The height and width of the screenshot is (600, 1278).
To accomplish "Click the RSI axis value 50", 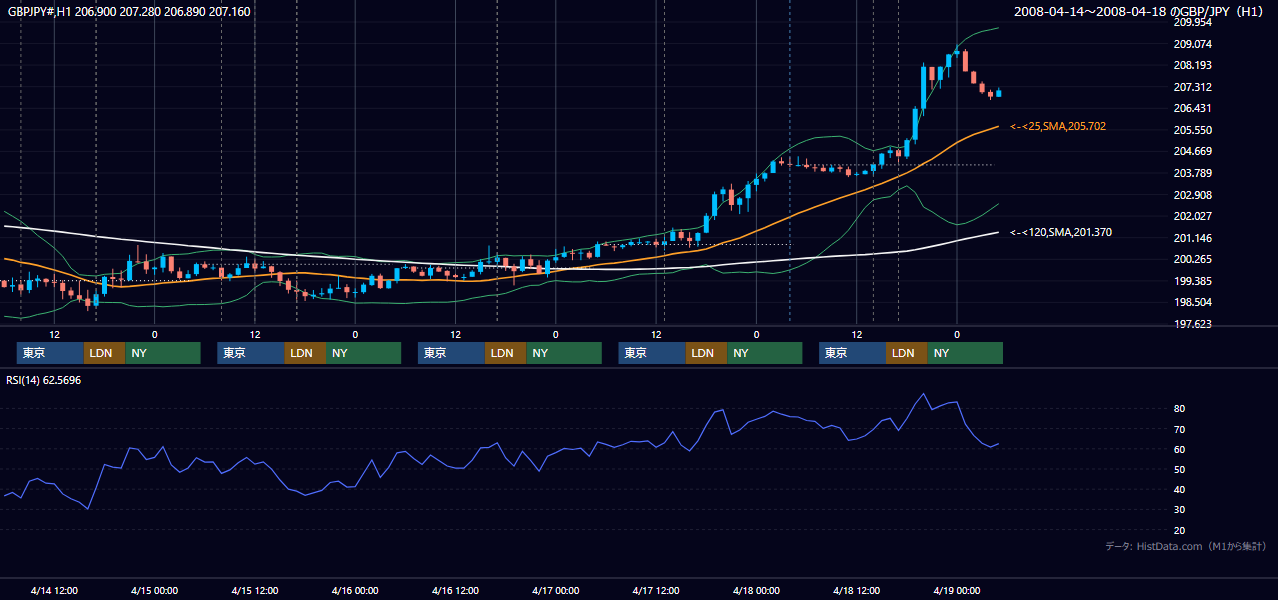I will point(1180,469).
